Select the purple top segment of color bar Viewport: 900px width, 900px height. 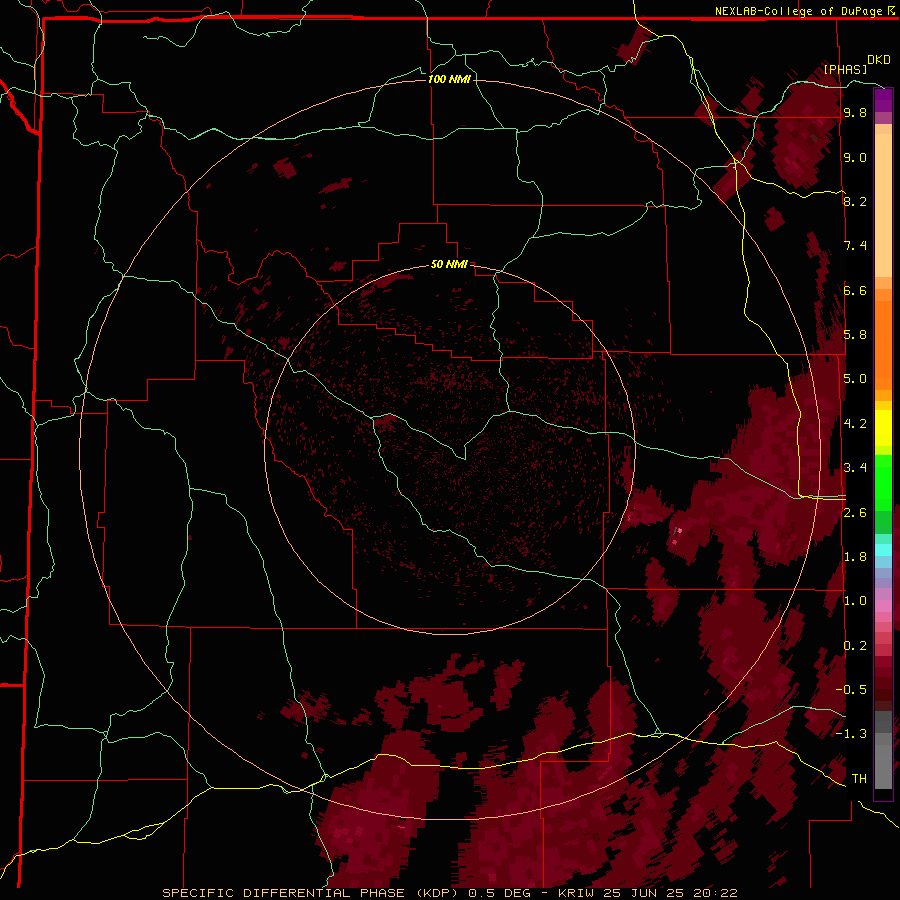pos(883,100)
